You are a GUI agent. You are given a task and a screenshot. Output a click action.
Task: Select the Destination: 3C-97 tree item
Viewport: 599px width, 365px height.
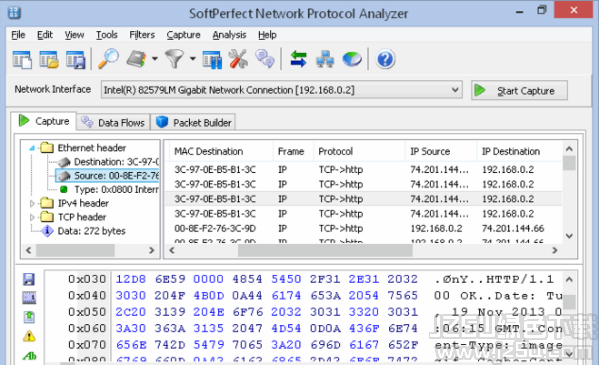tap(108, 162)
